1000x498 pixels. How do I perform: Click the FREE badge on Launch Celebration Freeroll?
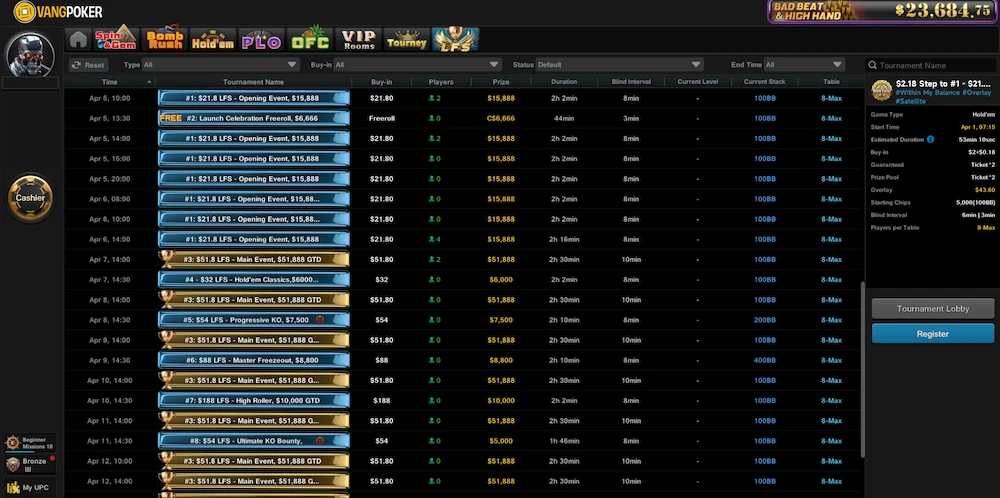pos(171,118)
